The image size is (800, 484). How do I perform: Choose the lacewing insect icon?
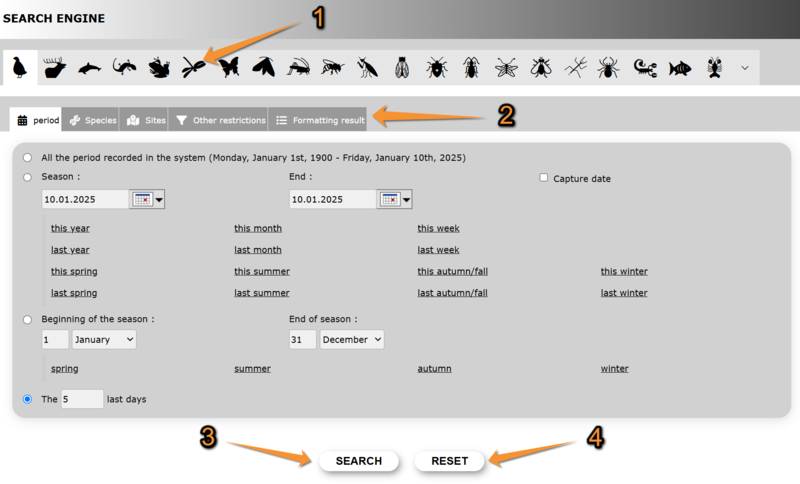(x=506, y=67)
